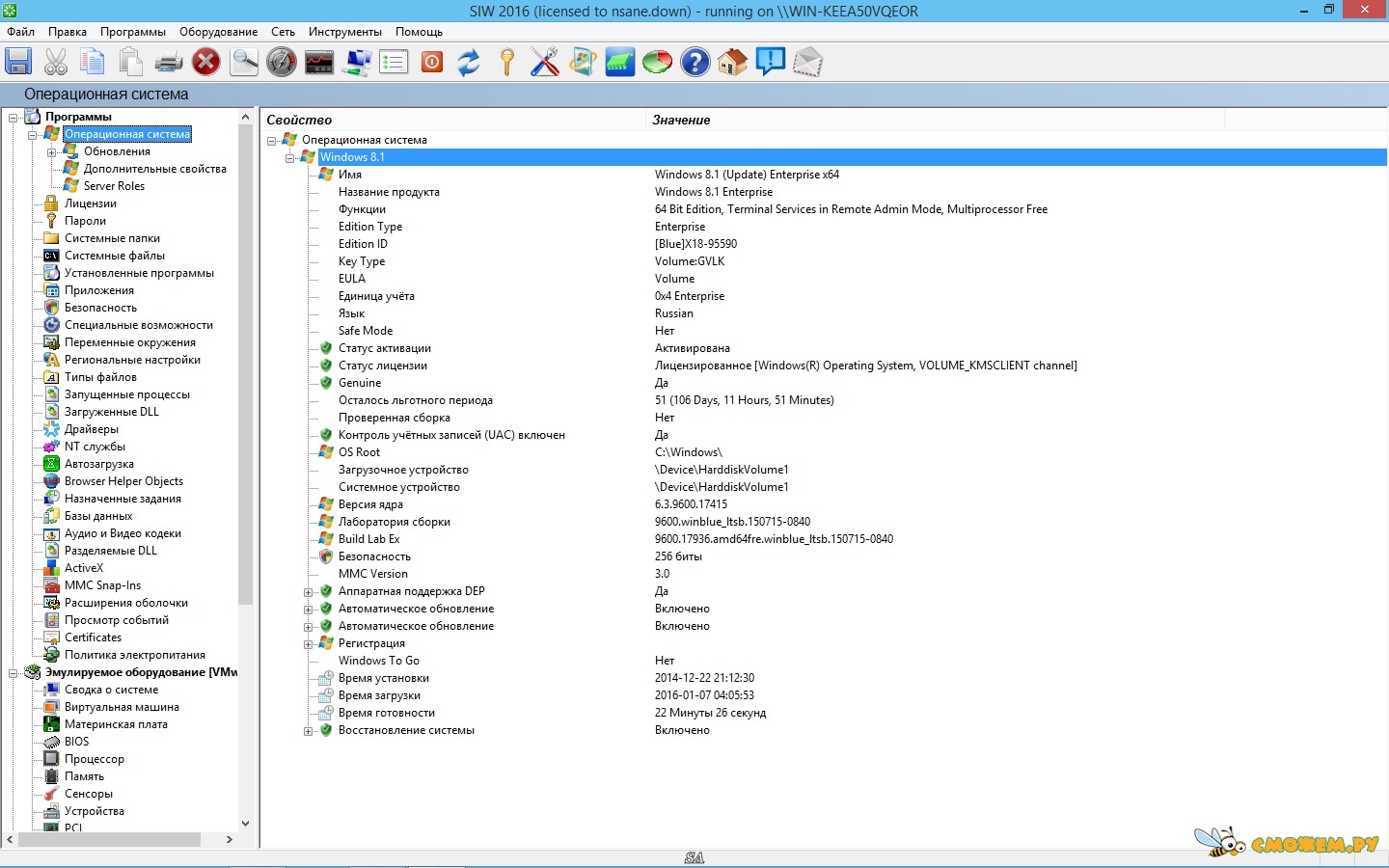Expand the Регистрация row

point(309,644)
